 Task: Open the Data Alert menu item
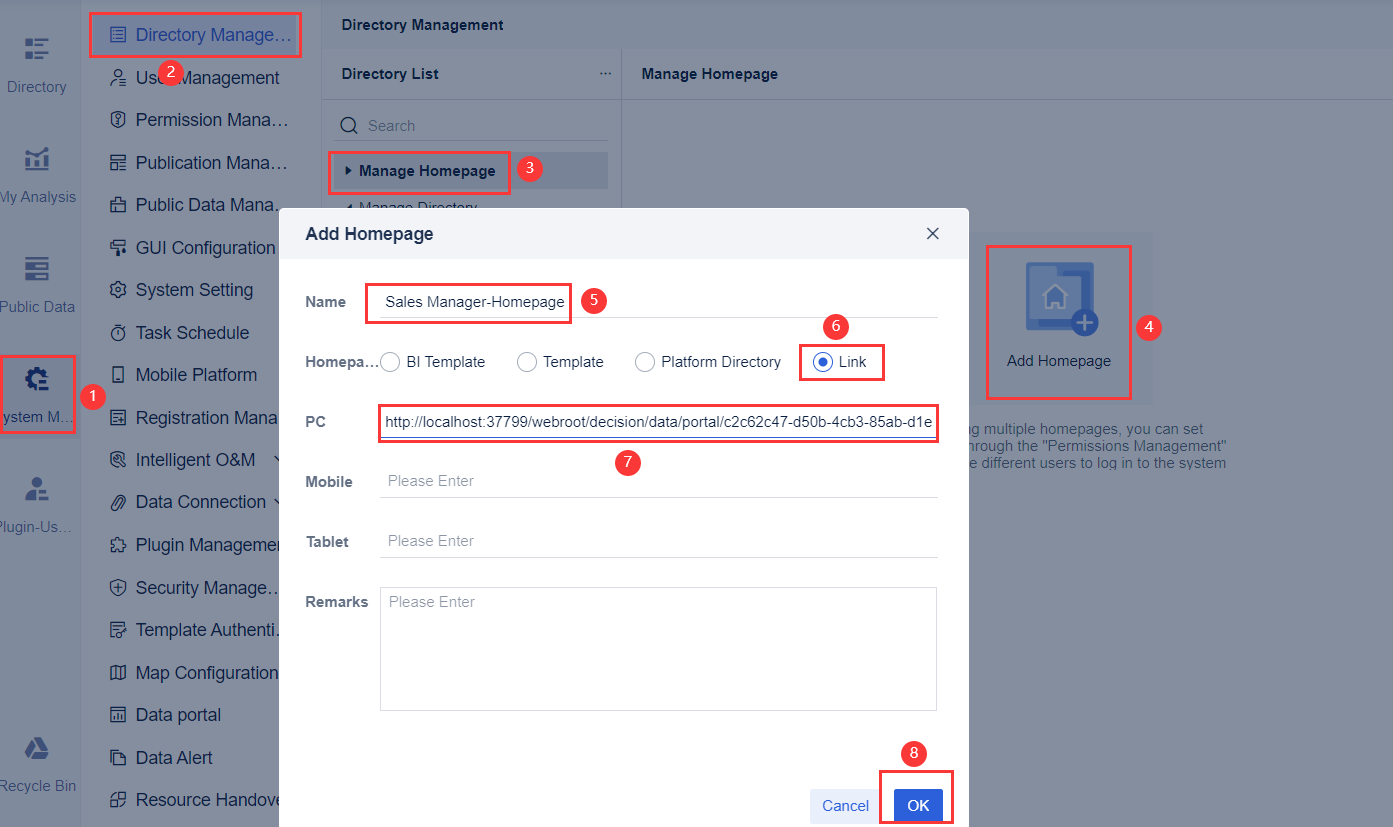(161, 758)
